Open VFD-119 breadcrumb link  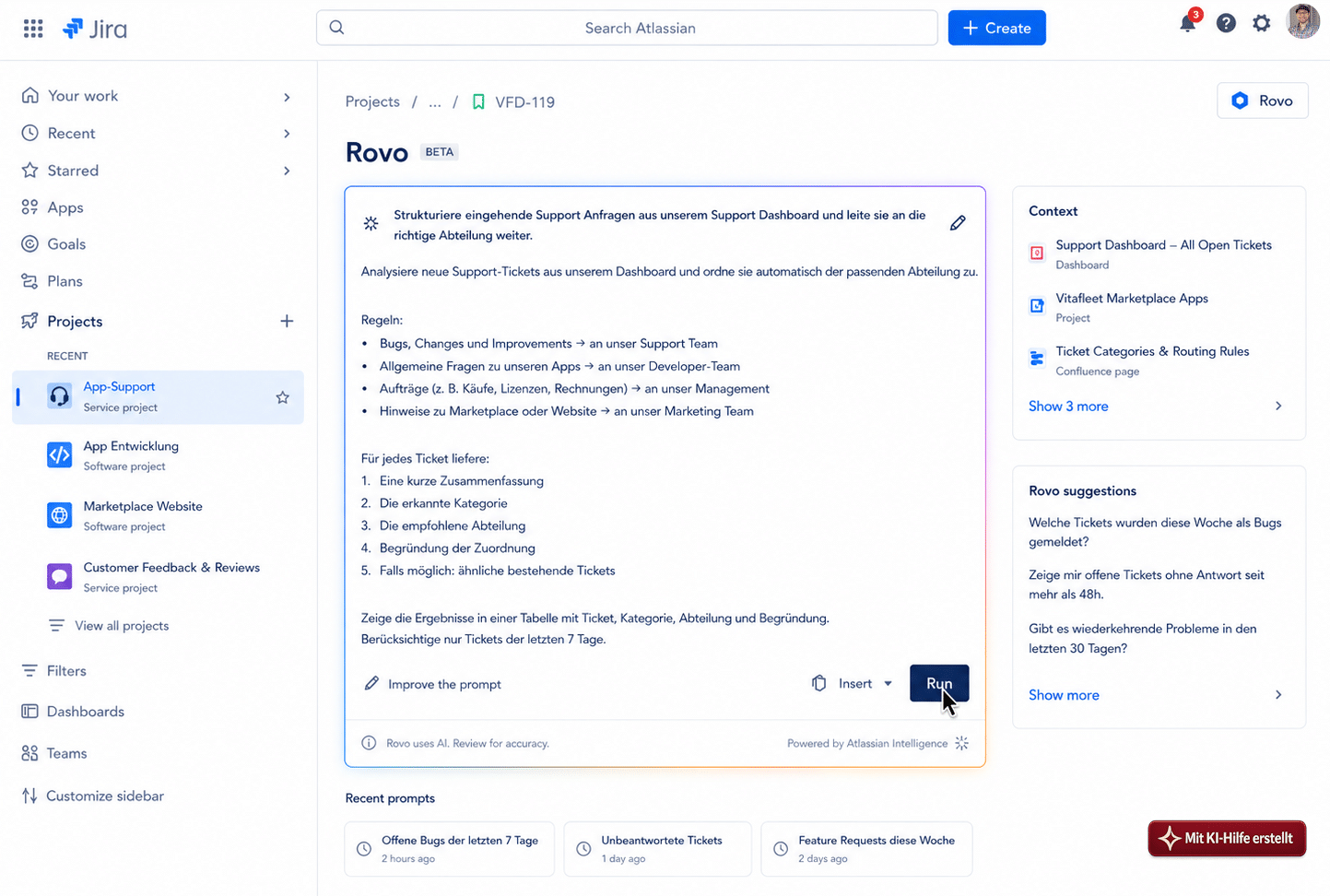click(x=524, y=102)
